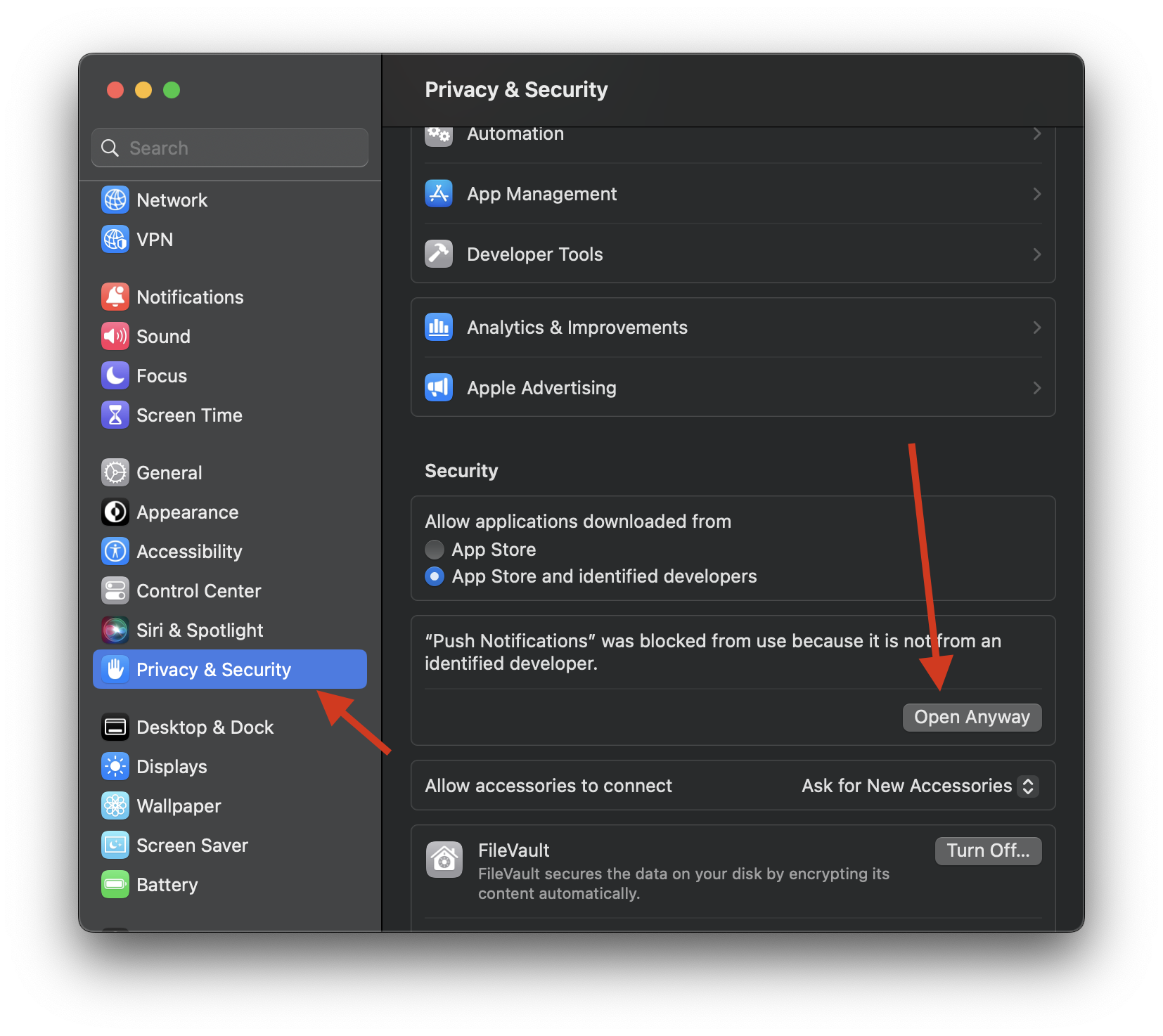Open the Displays label in sidebar
The height and width of the screenshot is (1036, 1163).
coord(172,767)
